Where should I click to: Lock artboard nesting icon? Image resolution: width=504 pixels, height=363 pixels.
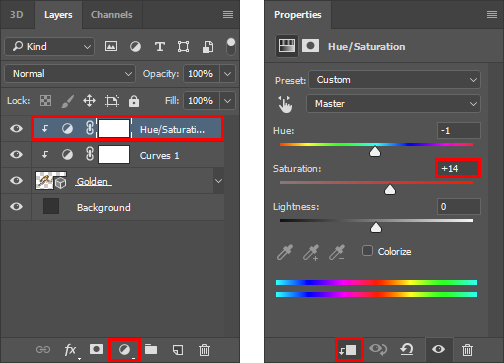112,101
